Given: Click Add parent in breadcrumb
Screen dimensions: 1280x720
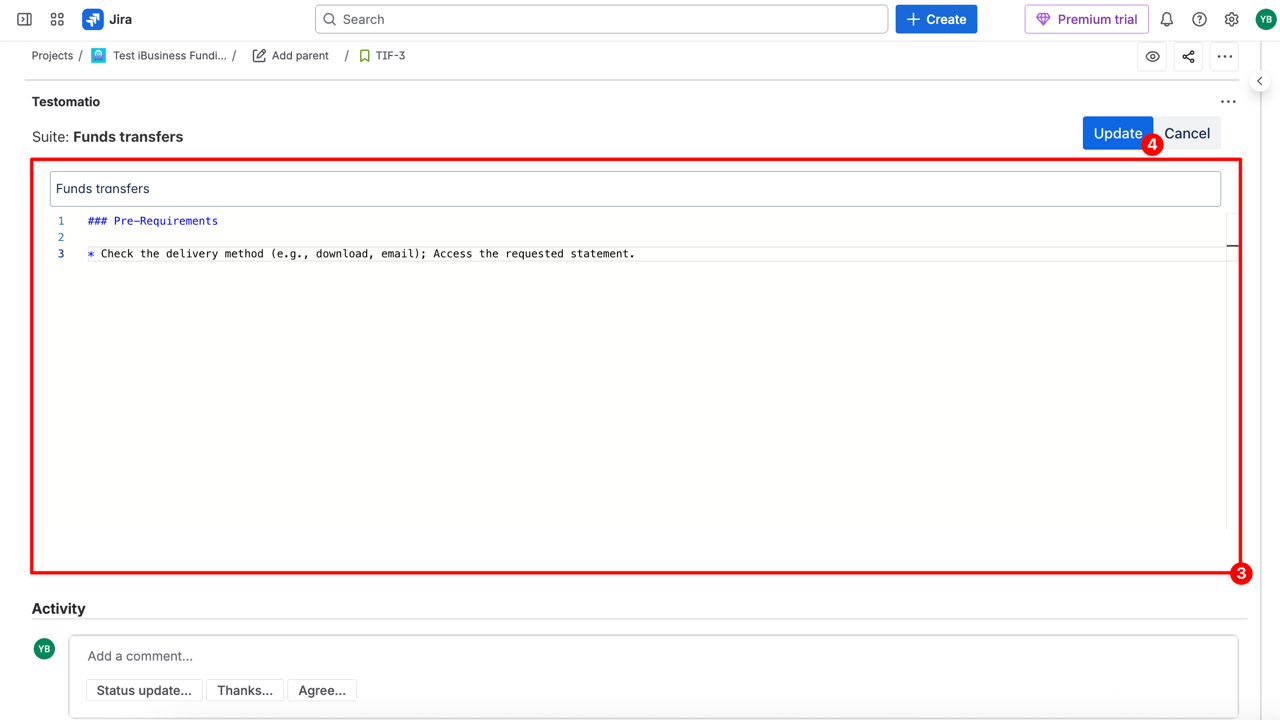Looking at the screenshot, I should pyautogui.click(x=290, y=56).
